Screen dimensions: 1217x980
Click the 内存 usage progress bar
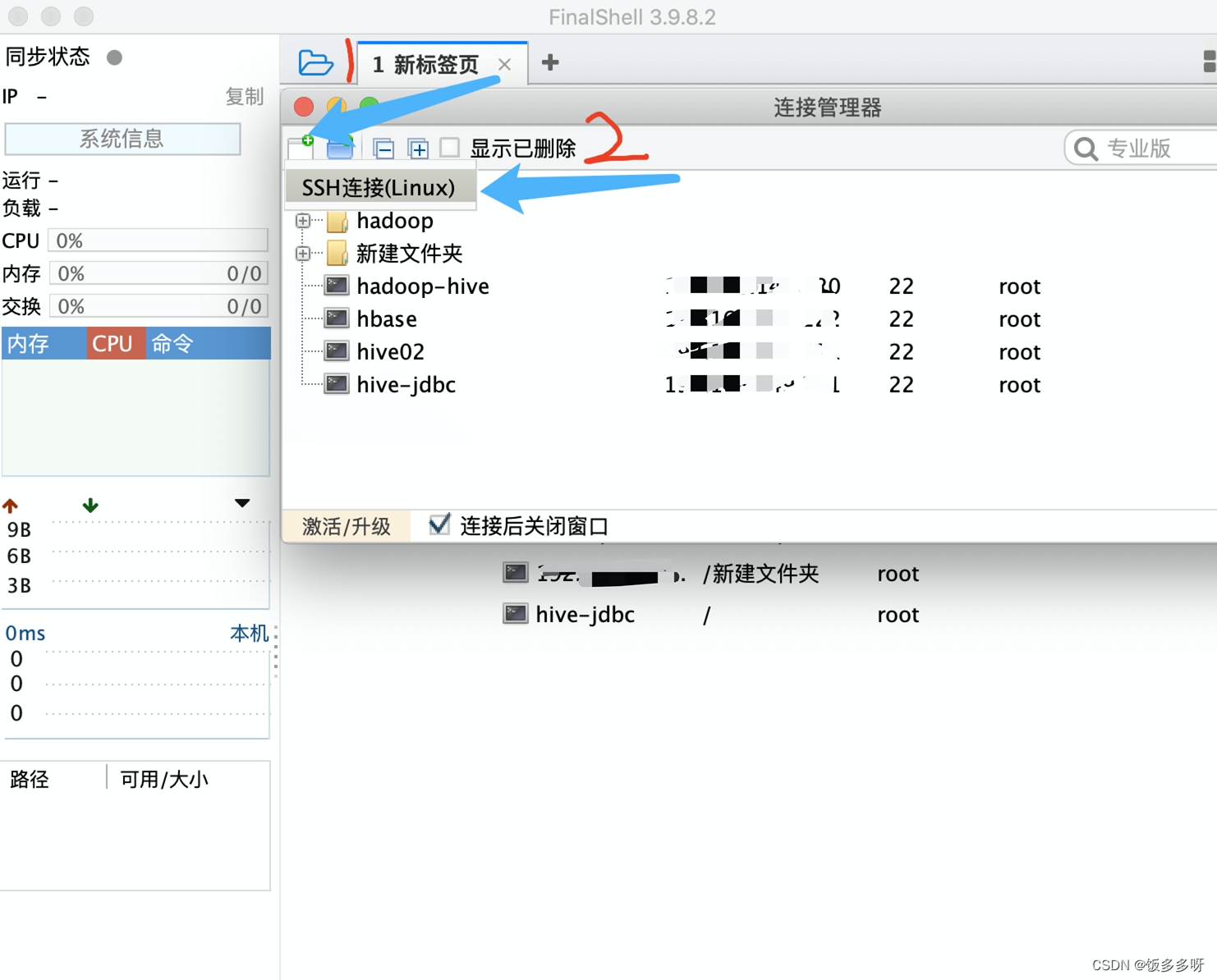point(158,273)
